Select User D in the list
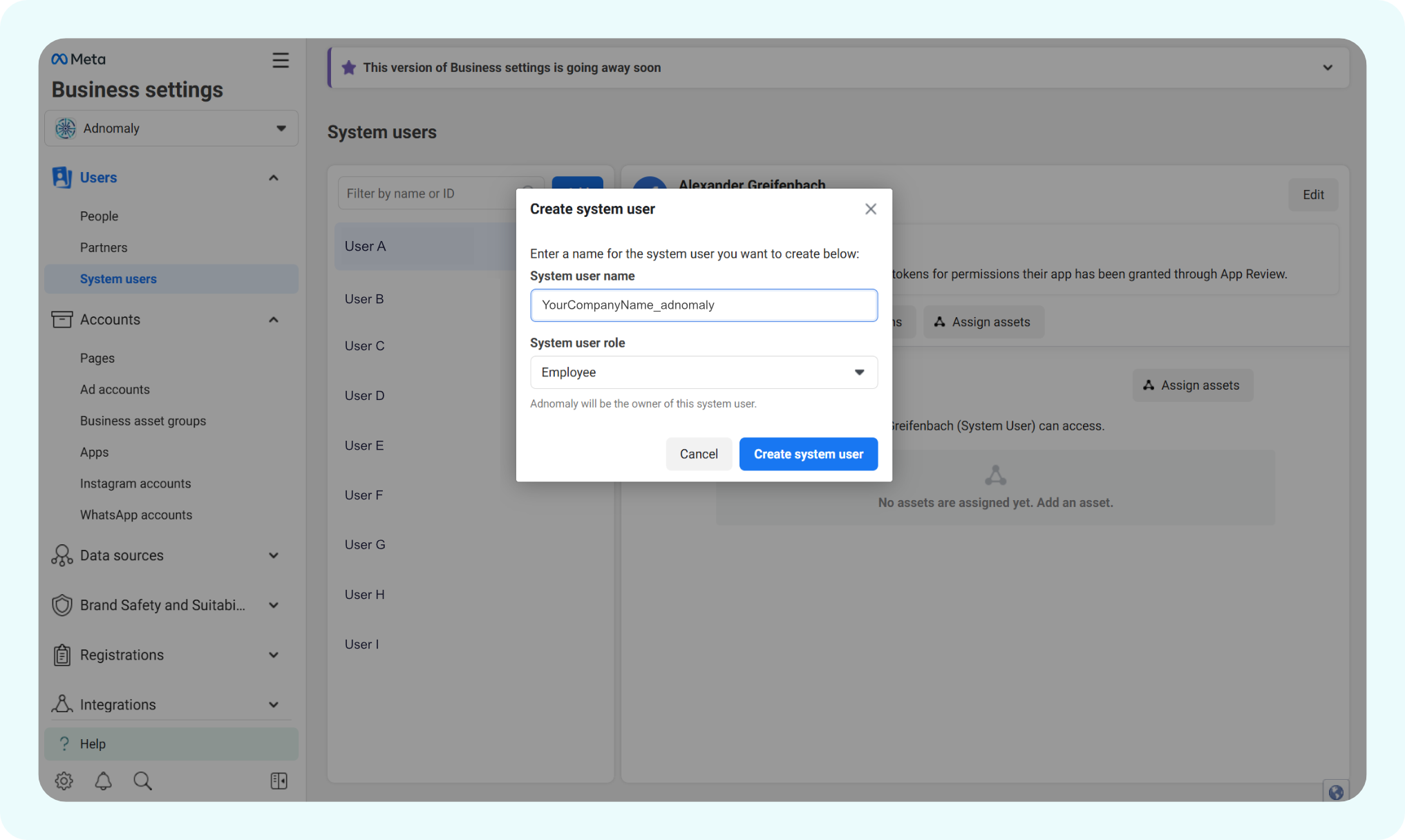This screenshot has height=840, width=1405. click(x=365, y=396)
